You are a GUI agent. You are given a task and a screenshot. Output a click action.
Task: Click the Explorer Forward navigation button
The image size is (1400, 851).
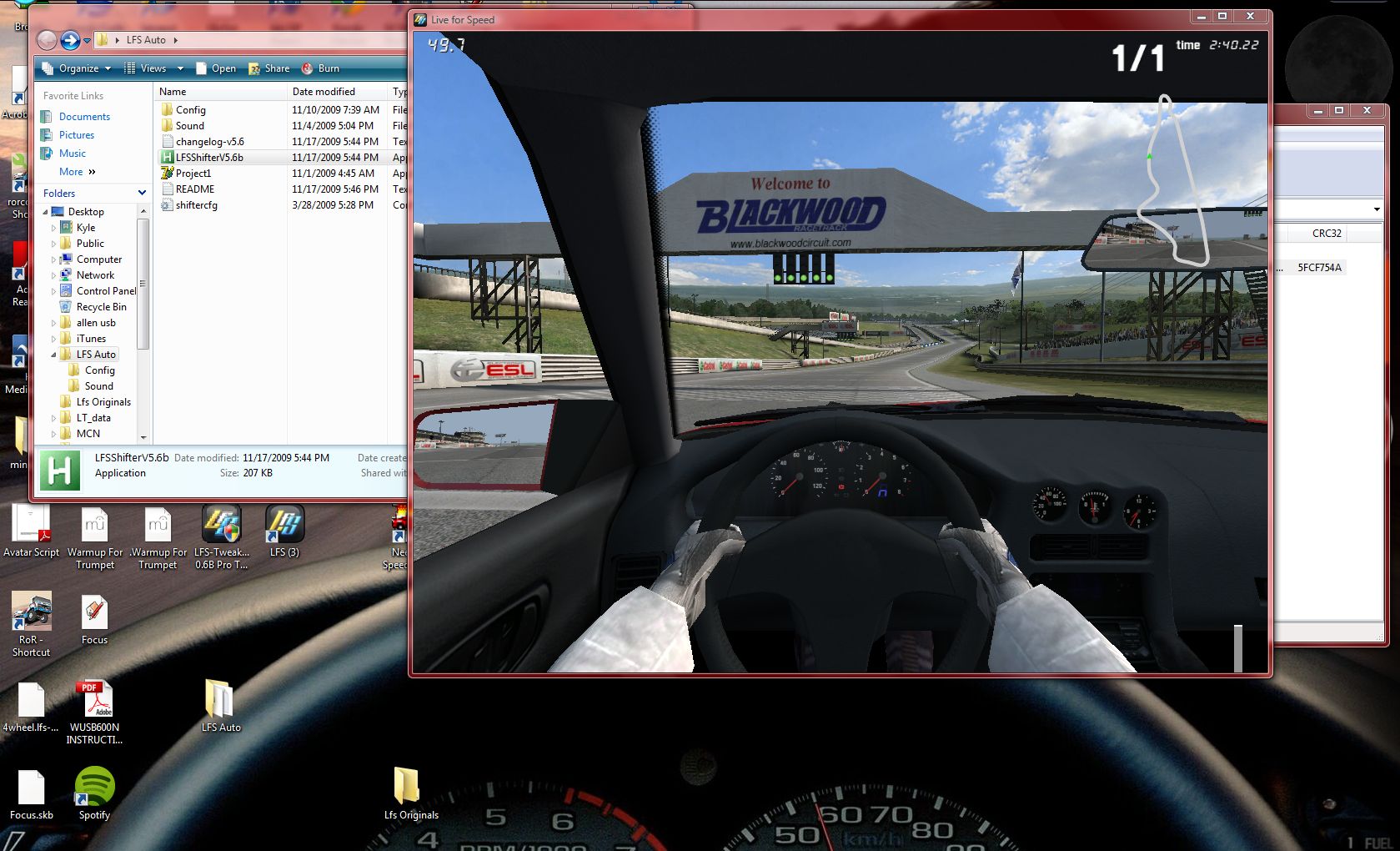70,40
